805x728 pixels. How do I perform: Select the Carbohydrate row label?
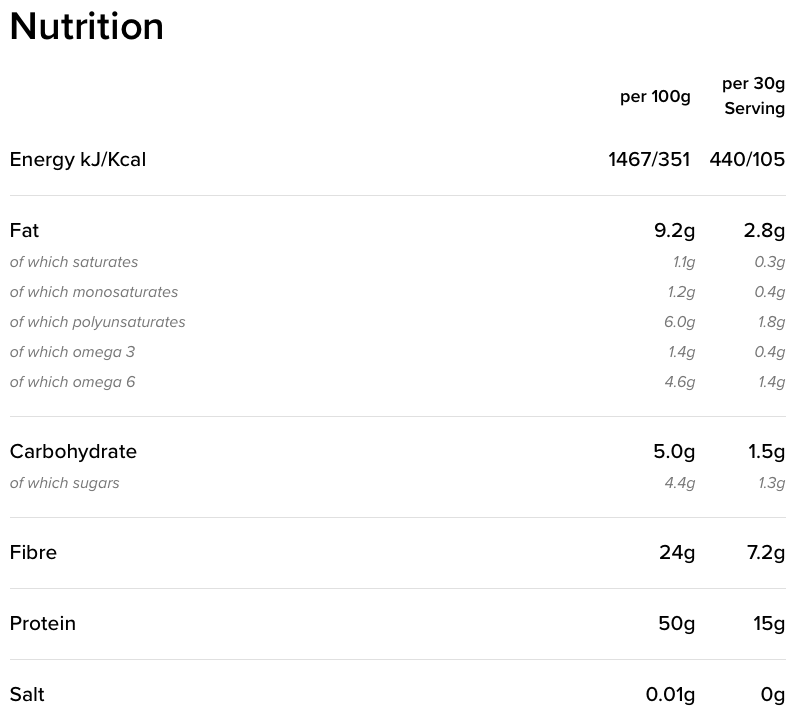[x=73, y=452]
